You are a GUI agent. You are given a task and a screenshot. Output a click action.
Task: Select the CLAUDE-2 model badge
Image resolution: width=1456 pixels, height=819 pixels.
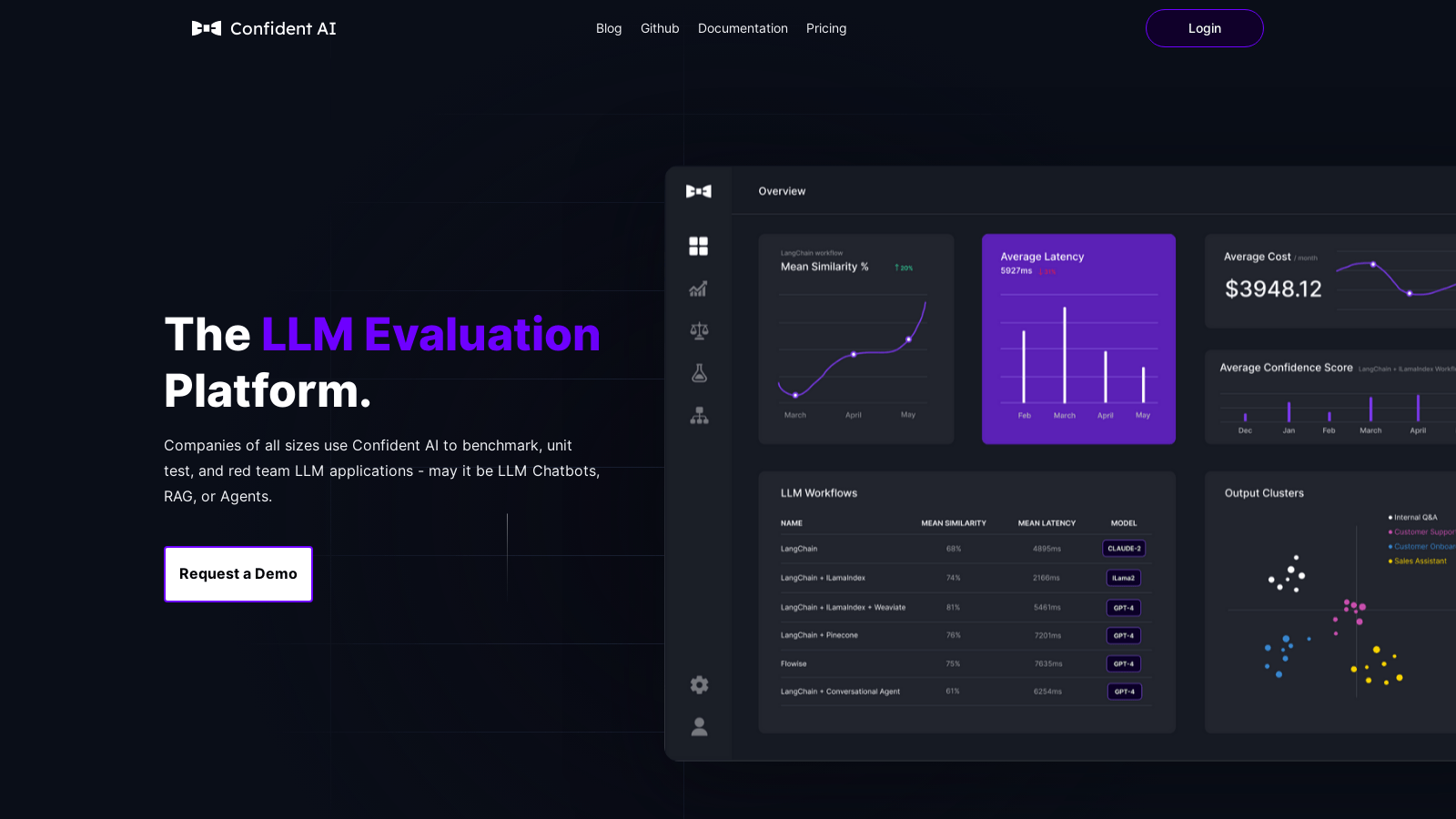[1124, 549]
